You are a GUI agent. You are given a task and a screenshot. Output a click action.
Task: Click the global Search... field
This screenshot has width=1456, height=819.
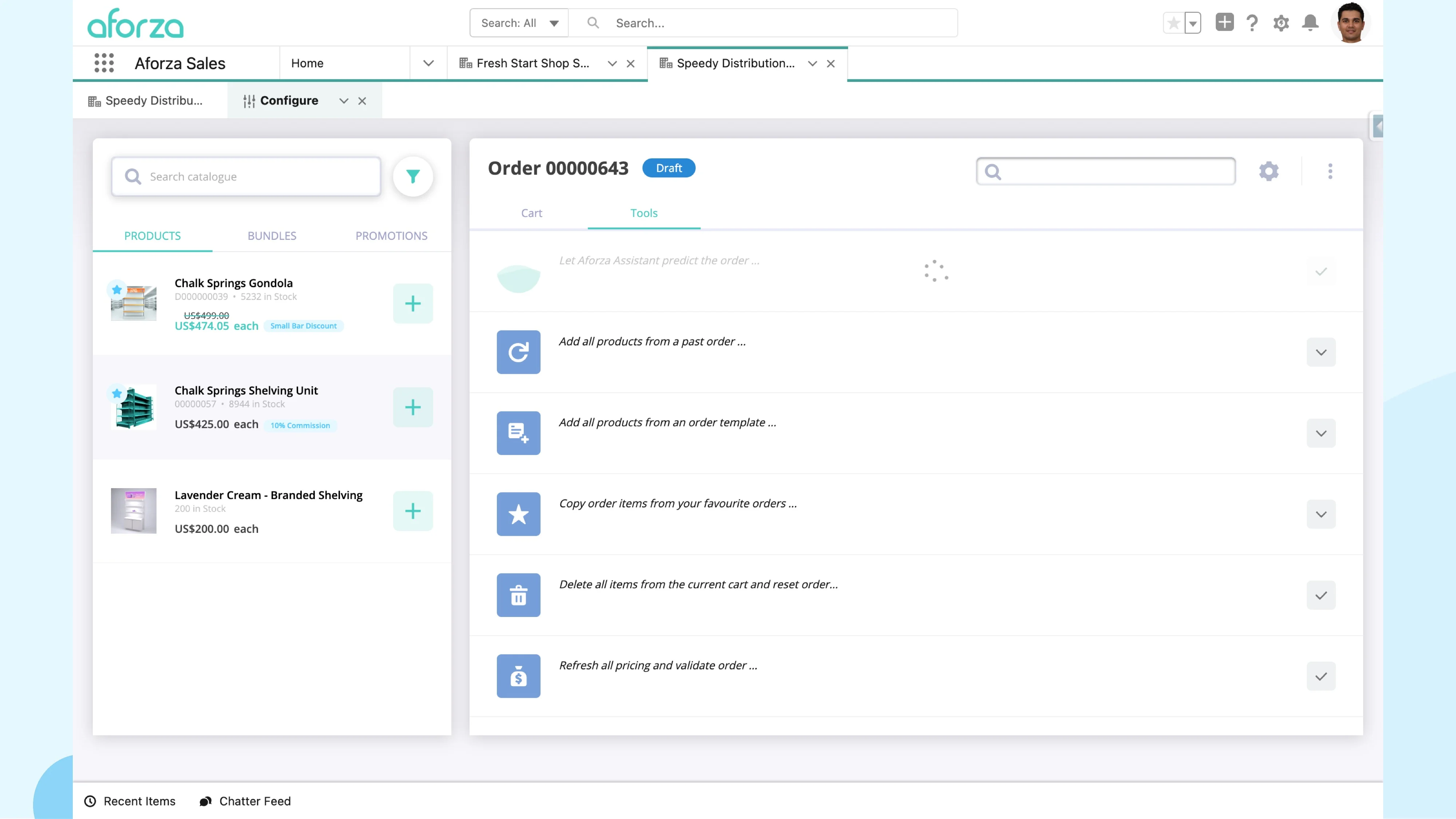pyautogui.click(x=763, y=23)
